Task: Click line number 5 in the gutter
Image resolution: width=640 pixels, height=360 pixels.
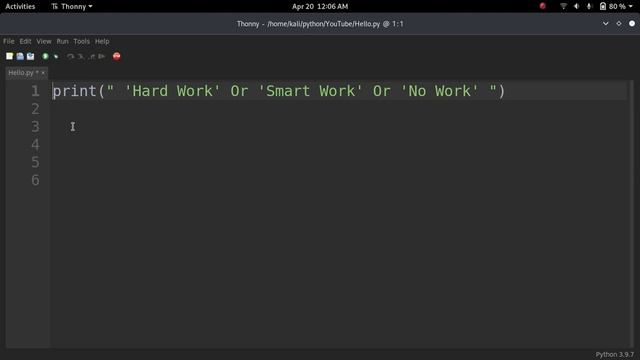Action: (36, 162)
